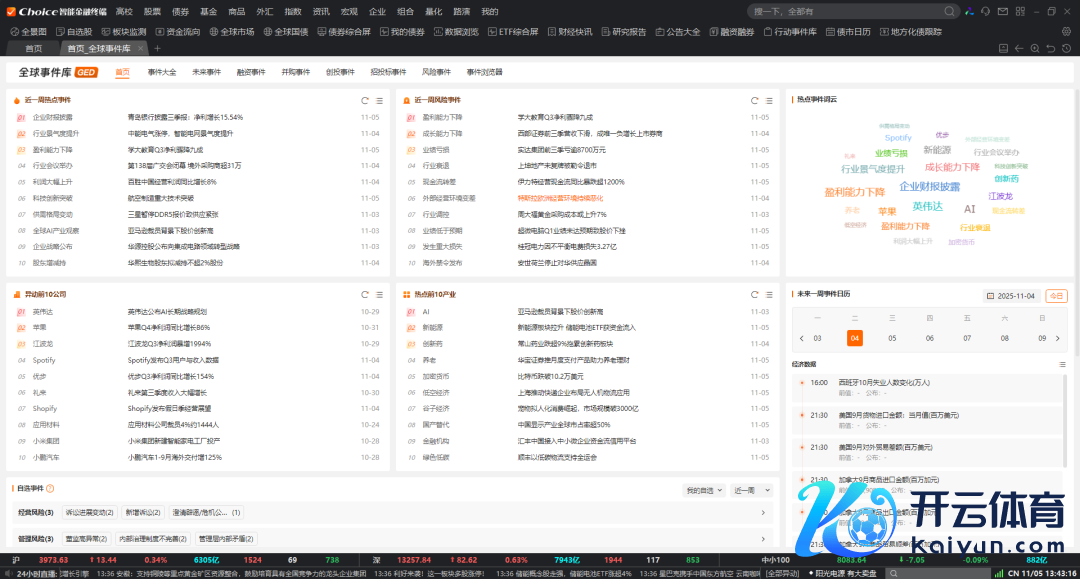Screen dimensions: 1080x579
Task: Open 债市日历 from the shortcut toolbar
Action: [x=853, y=32]
